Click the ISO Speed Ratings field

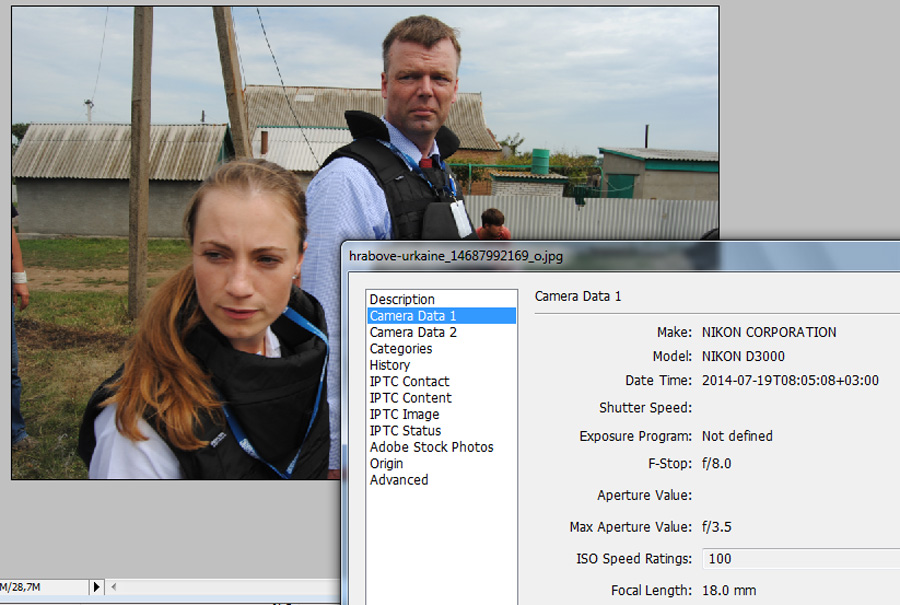point(801,559)
